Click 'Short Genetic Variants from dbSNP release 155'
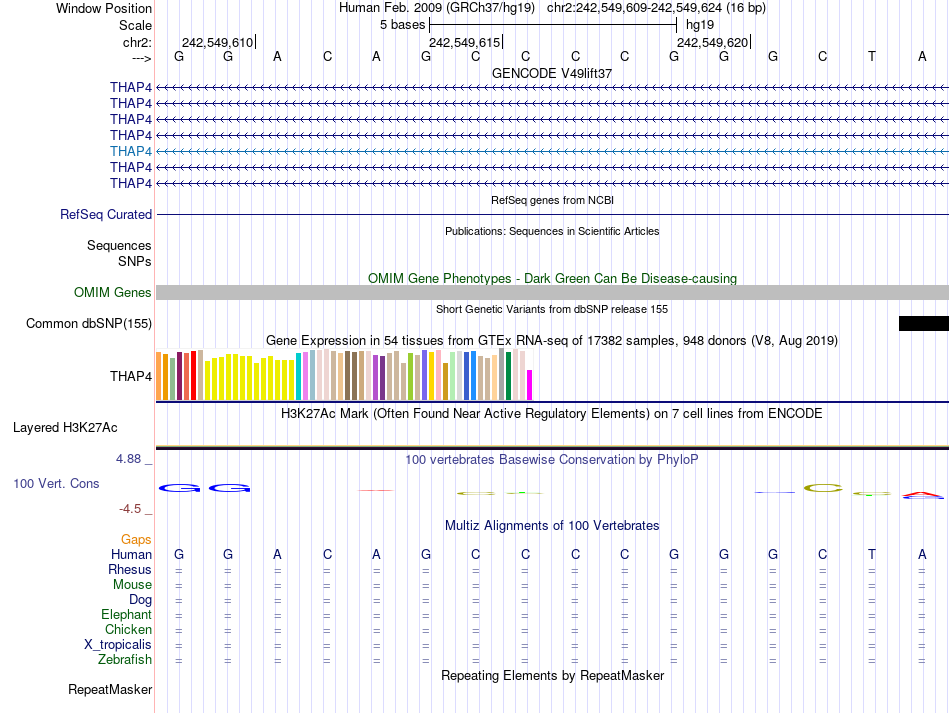 coord(552,309)
